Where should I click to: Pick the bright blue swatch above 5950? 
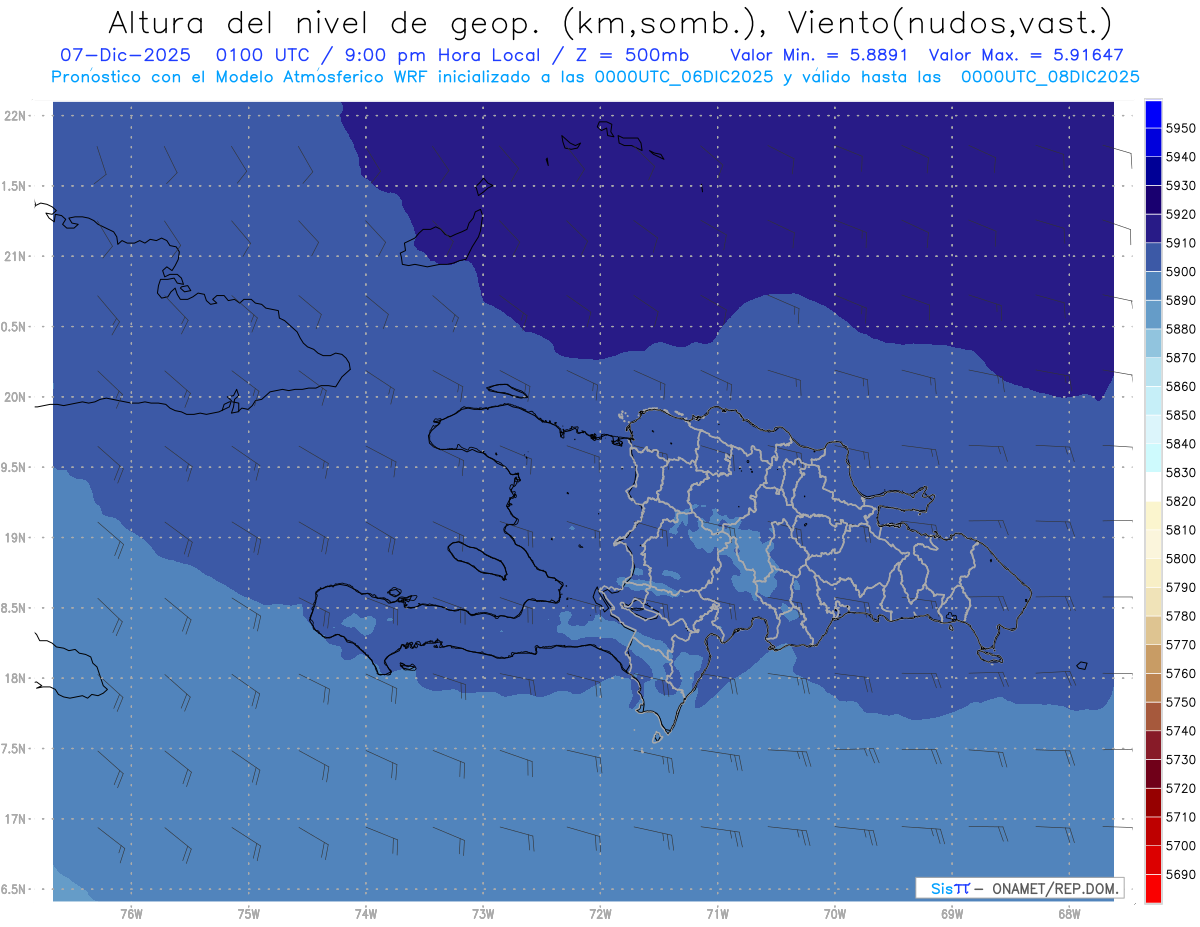point(1153,114)
